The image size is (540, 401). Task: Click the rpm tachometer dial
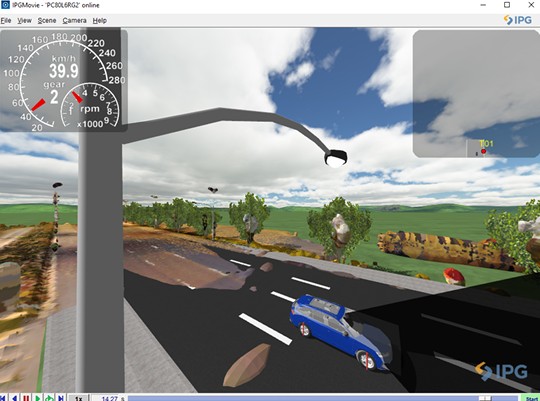(x=90, y=106)
